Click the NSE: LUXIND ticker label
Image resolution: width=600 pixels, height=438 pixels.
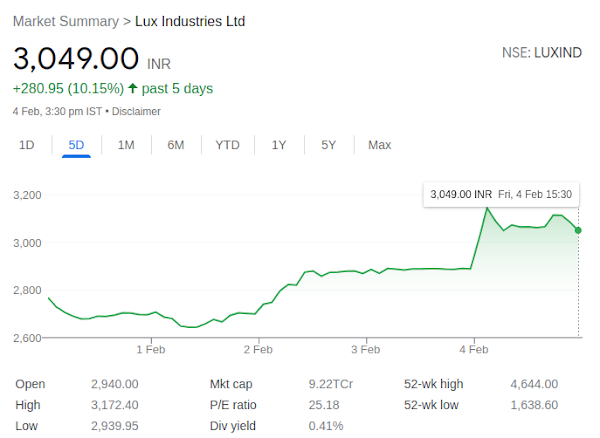click(x=542, y=53)
